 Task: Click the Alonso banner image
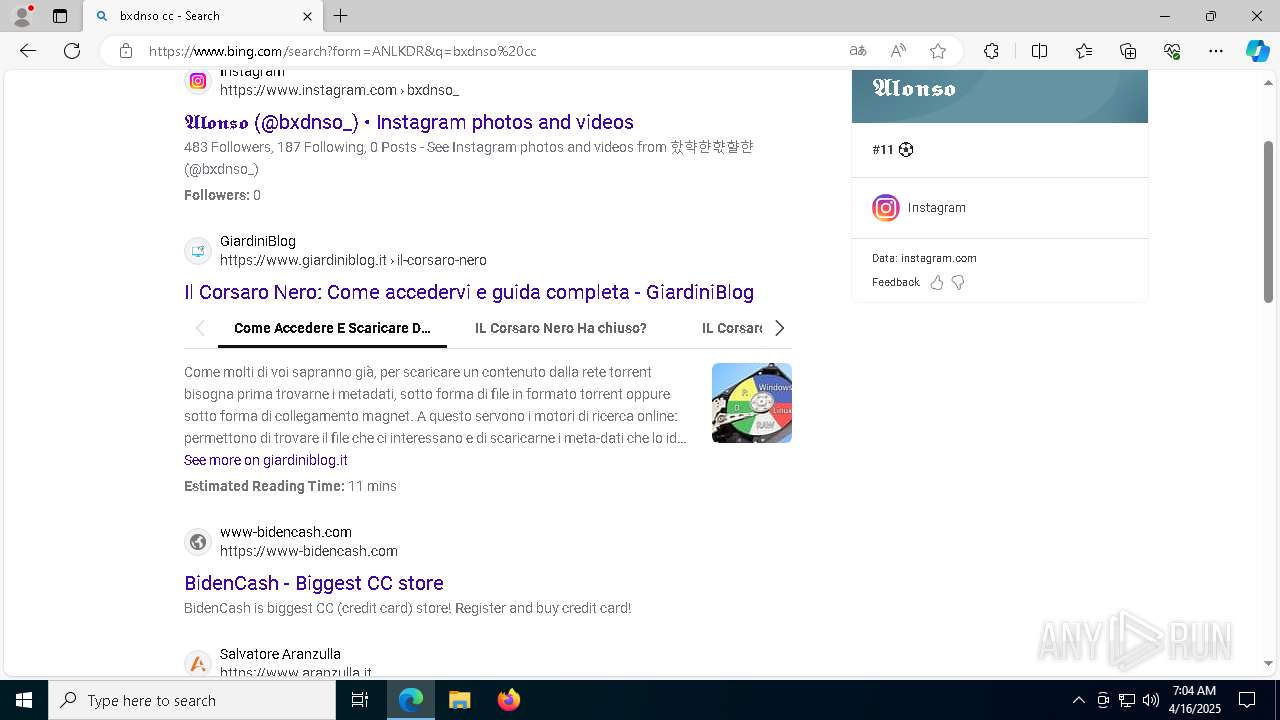(x=1000, y=96)
